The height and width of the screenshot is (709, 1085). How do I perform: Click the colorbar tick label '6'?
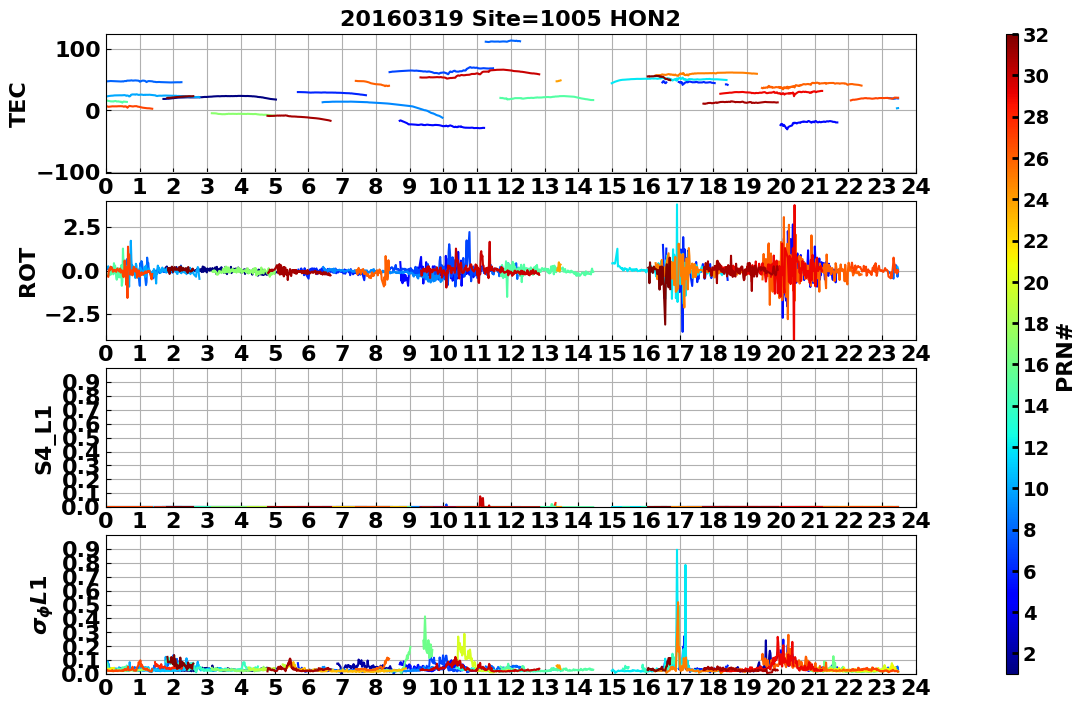click(1029, 571)
